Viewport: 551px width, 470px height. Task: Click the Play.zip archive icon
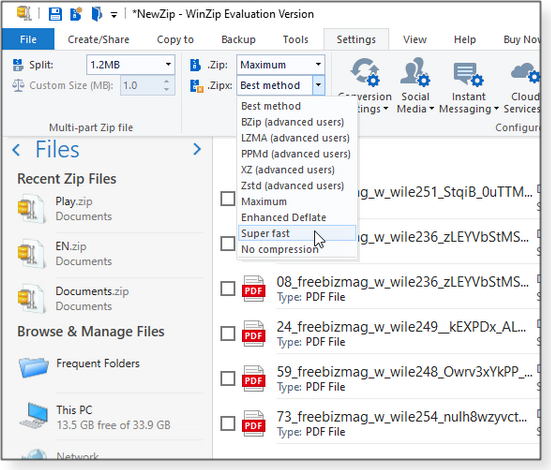[31, 209]
